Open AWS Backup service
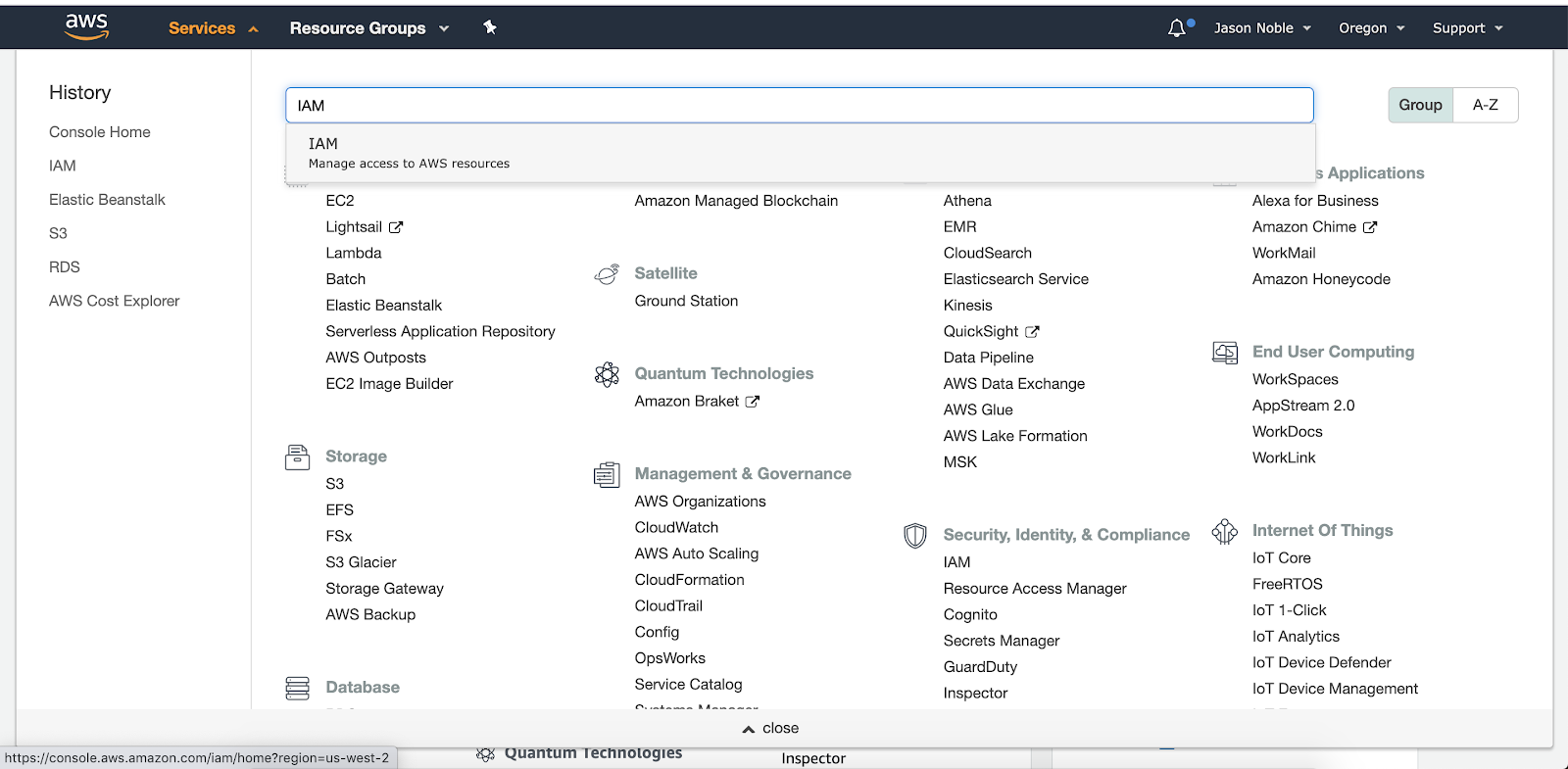Viewport: 1568px width, 769px height. tap(370, 615)
